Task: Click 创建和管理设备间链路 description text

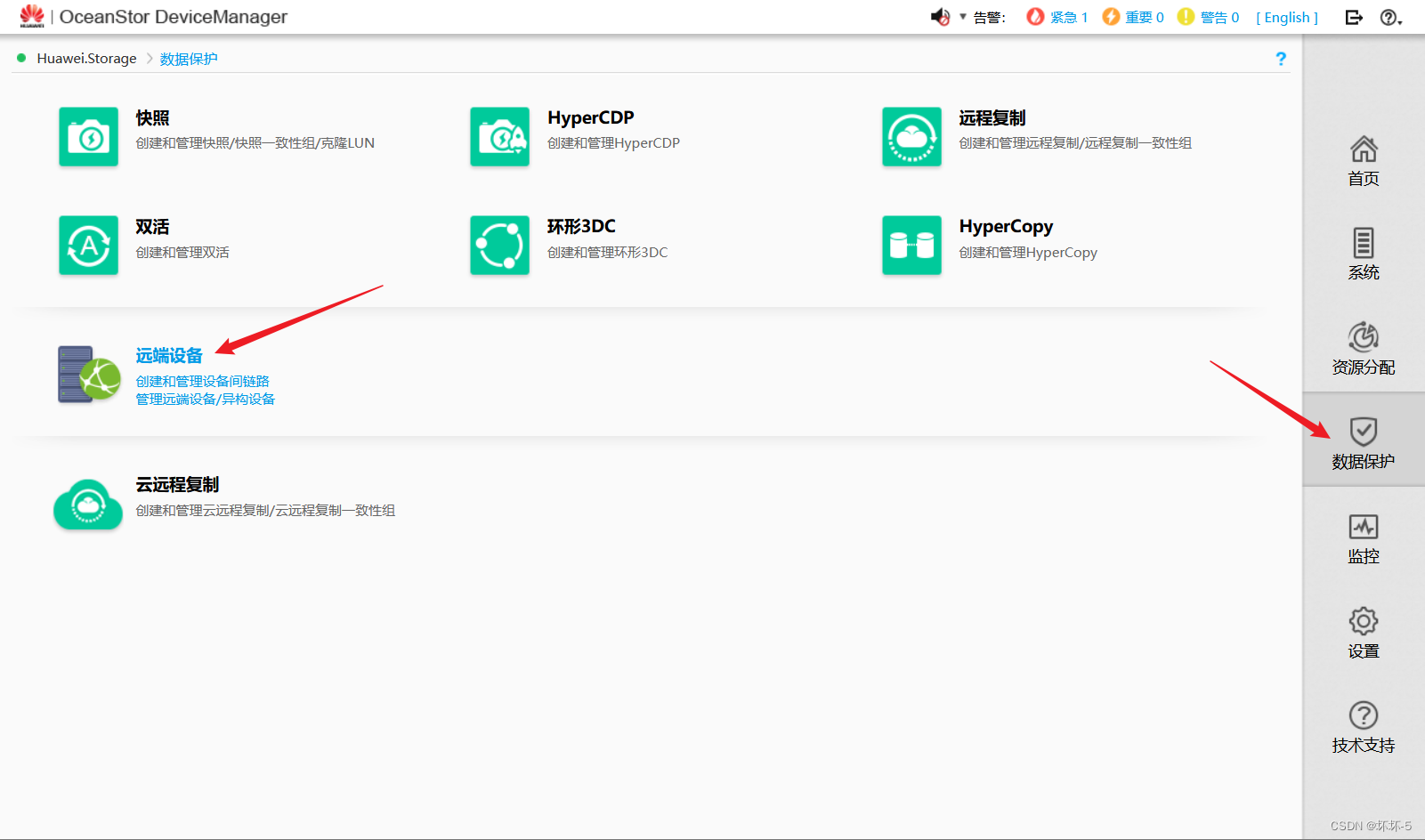Action: pyautogui.click(x=202, y=381)
